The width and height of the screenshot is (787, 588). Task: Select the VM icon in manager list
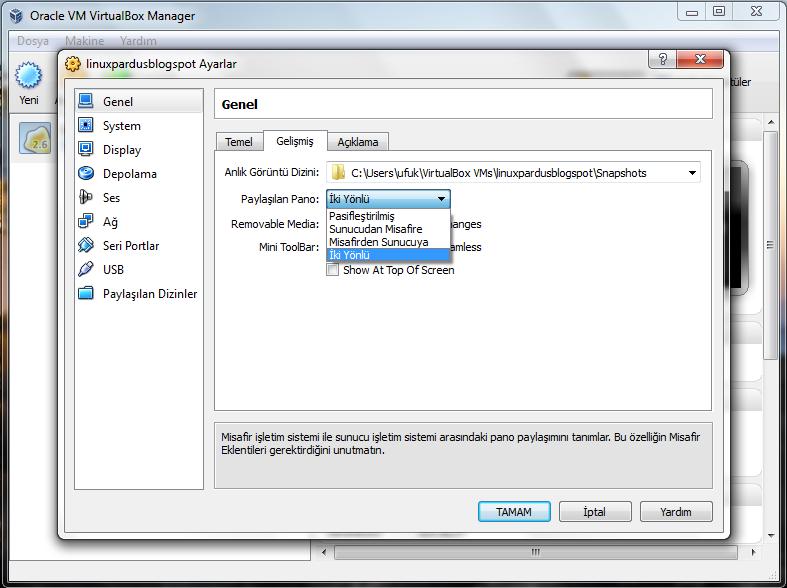coord(35,138)
